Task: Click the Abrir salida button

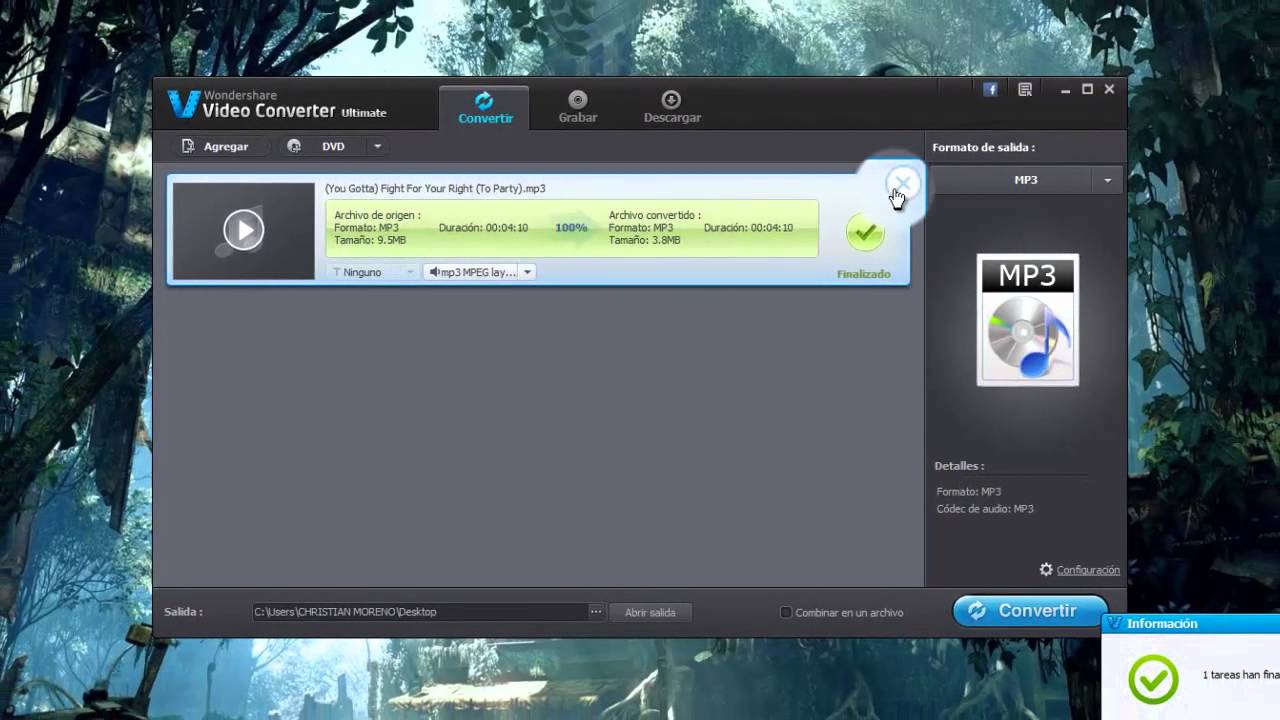Action: pos(650,612)
